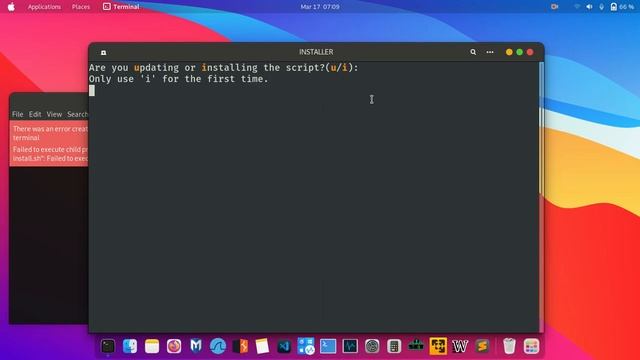Viewport: 640px width, 360px height.
Task: Launch the calculator from dock
Action: (x=394, y=346)
